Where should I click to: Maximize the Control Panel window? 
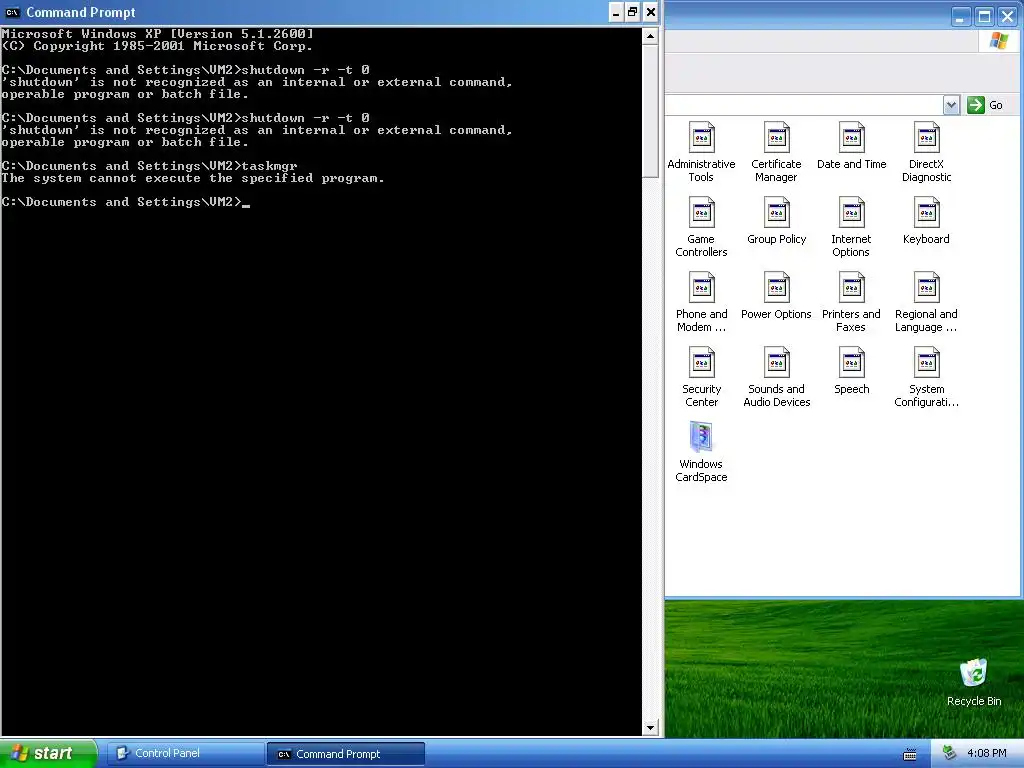(984, 17)
